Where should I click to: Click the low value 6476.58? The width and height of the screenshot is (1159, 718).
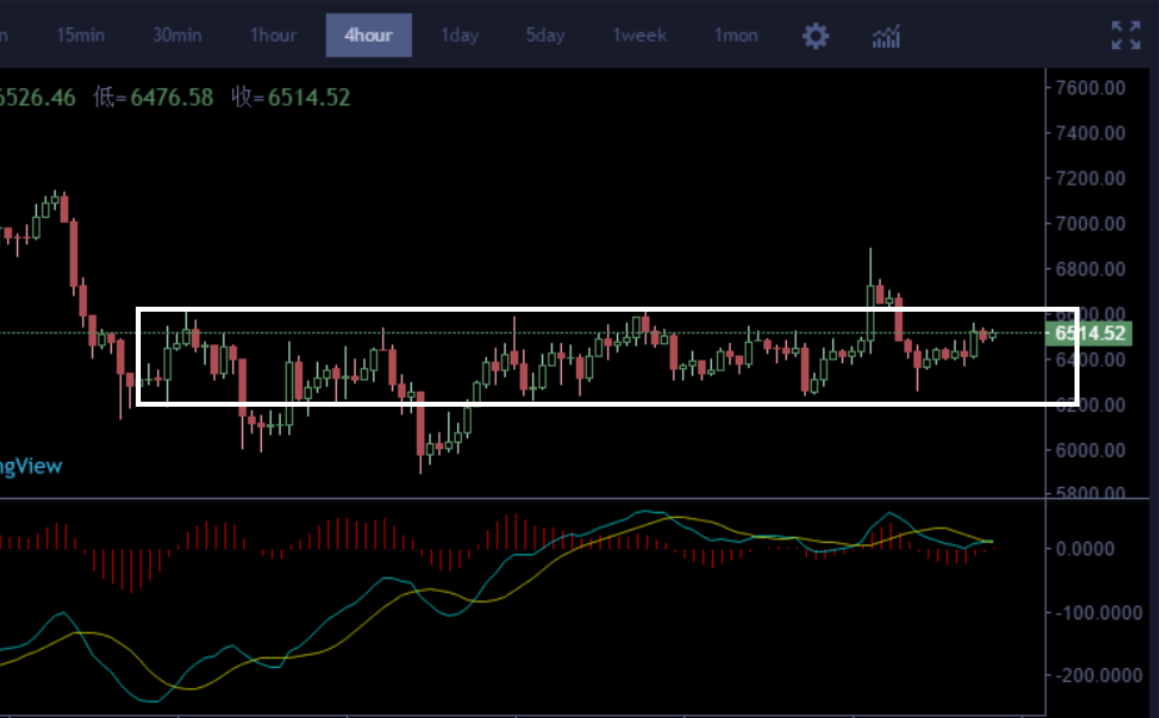[x=171, y=98]
